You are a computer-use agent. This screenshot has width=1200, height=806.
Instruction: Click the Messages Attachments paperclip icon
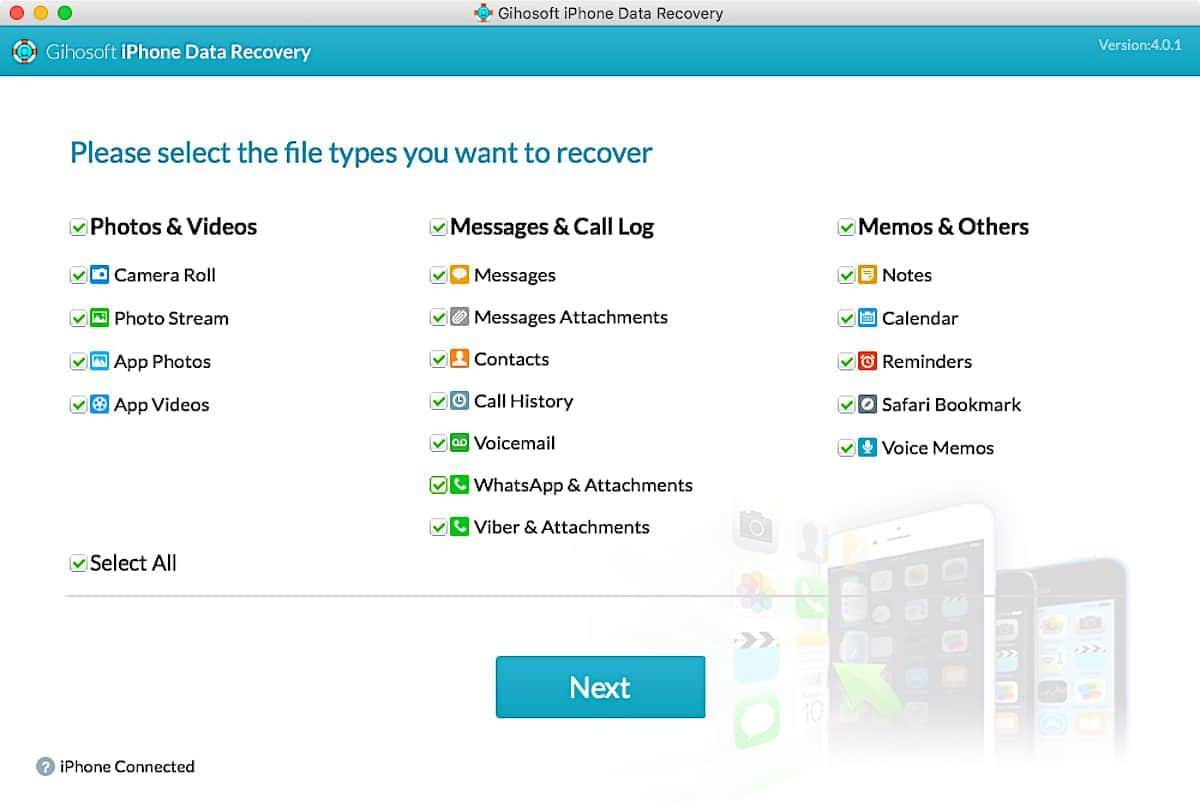(x=459, y=317)
